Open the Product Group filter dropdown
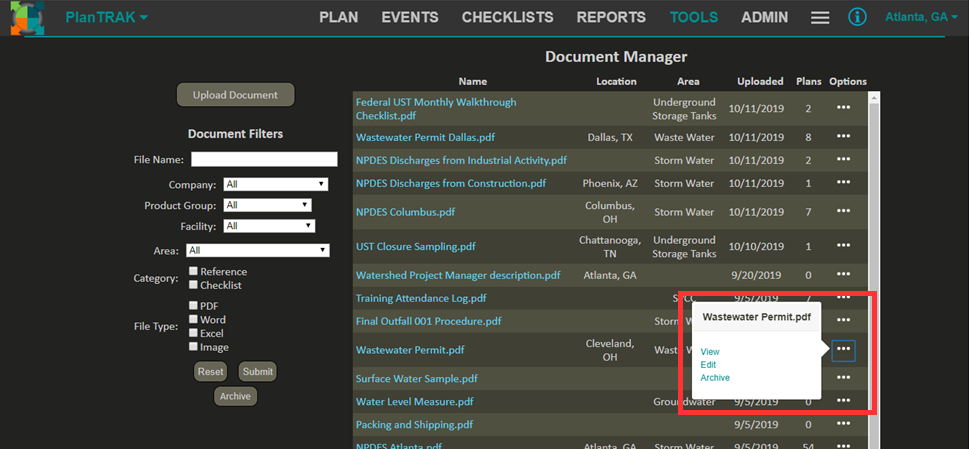Screen dimensions: 969x449 268,205
